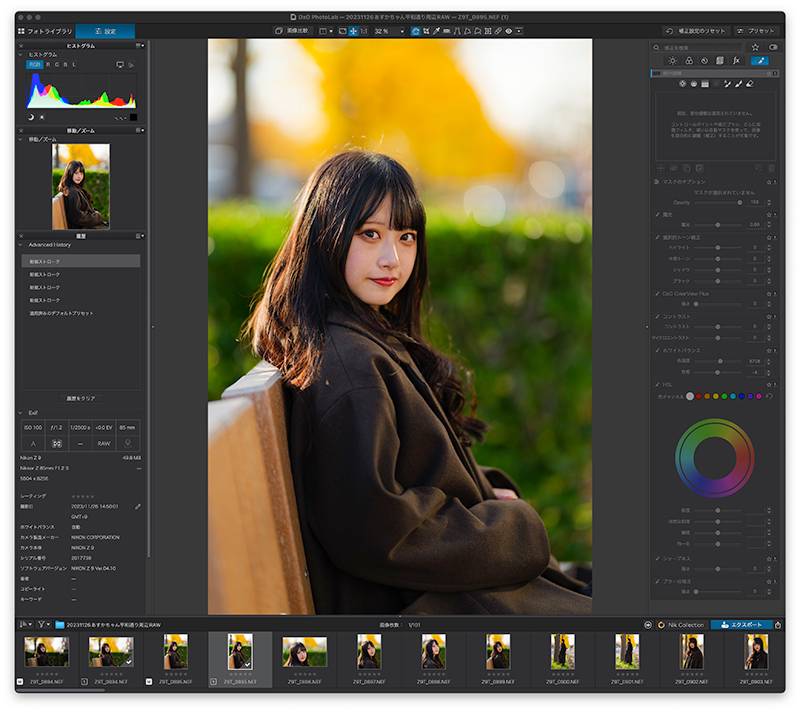The image size is (800, 711).
Task: Select the Control Point local tool
Action: (682, 84)
